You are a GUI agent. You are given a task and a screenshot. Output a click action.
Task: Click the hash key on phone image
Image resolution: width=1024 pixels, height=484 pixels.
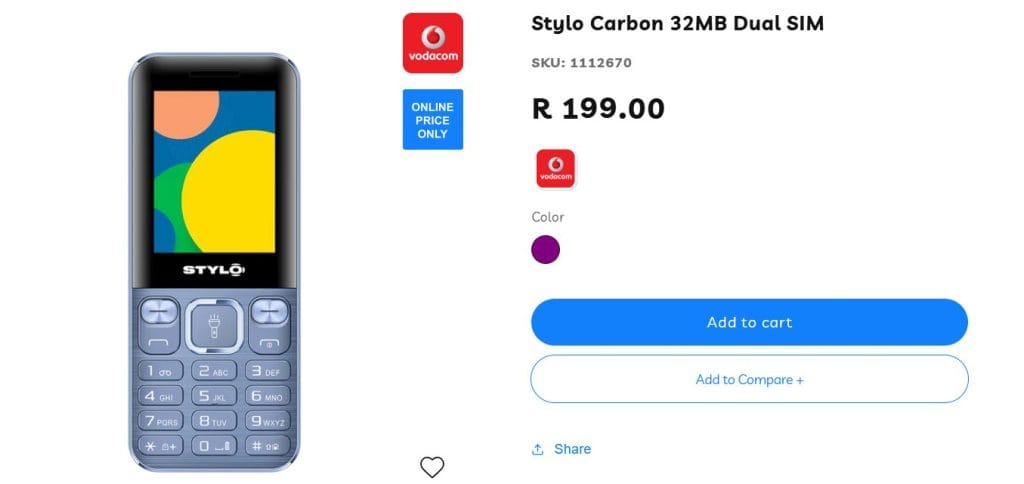(267, 446)
